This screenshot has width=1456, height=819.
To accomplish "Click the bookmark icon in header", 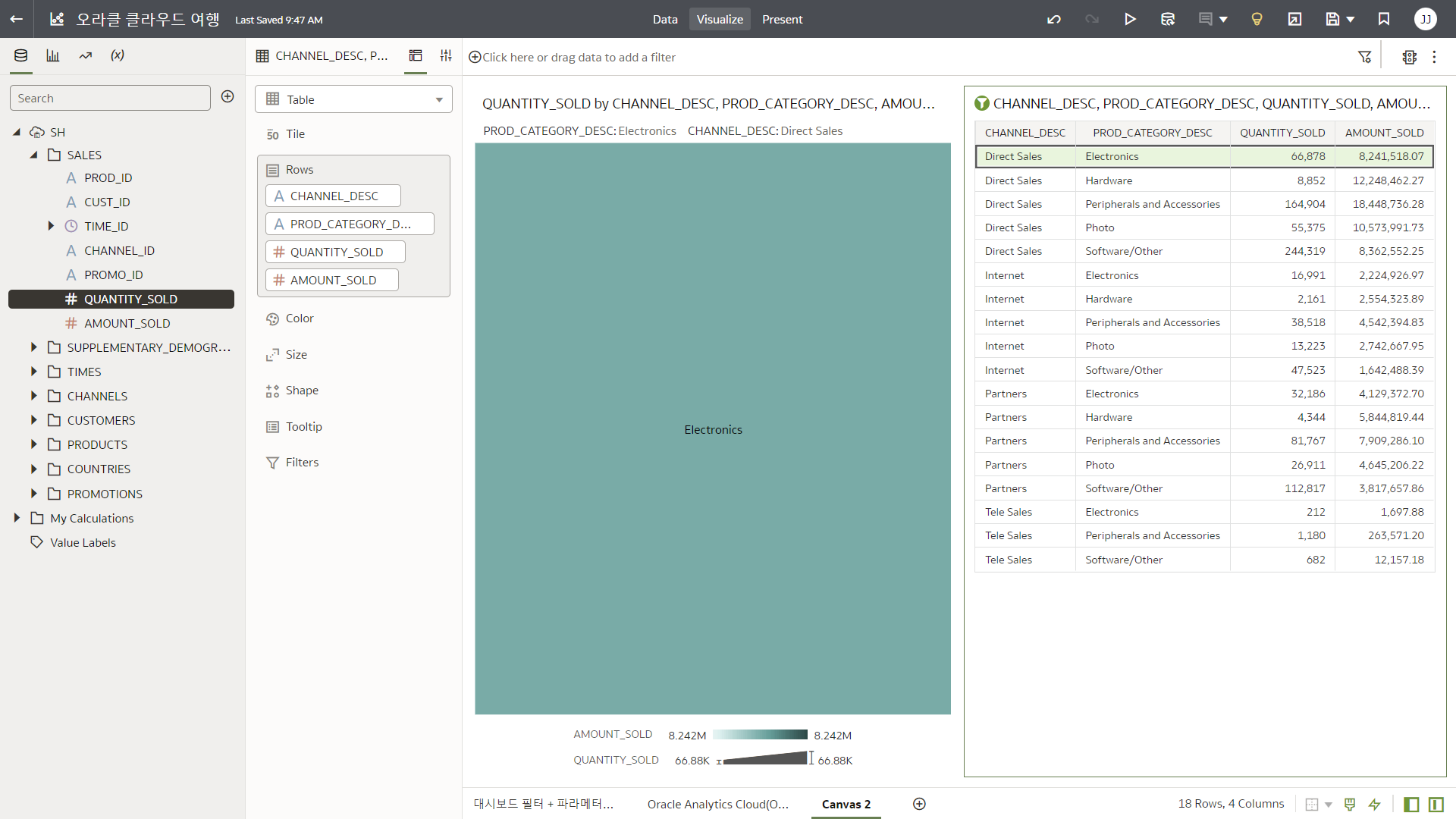I will (x=1384, y=19).
